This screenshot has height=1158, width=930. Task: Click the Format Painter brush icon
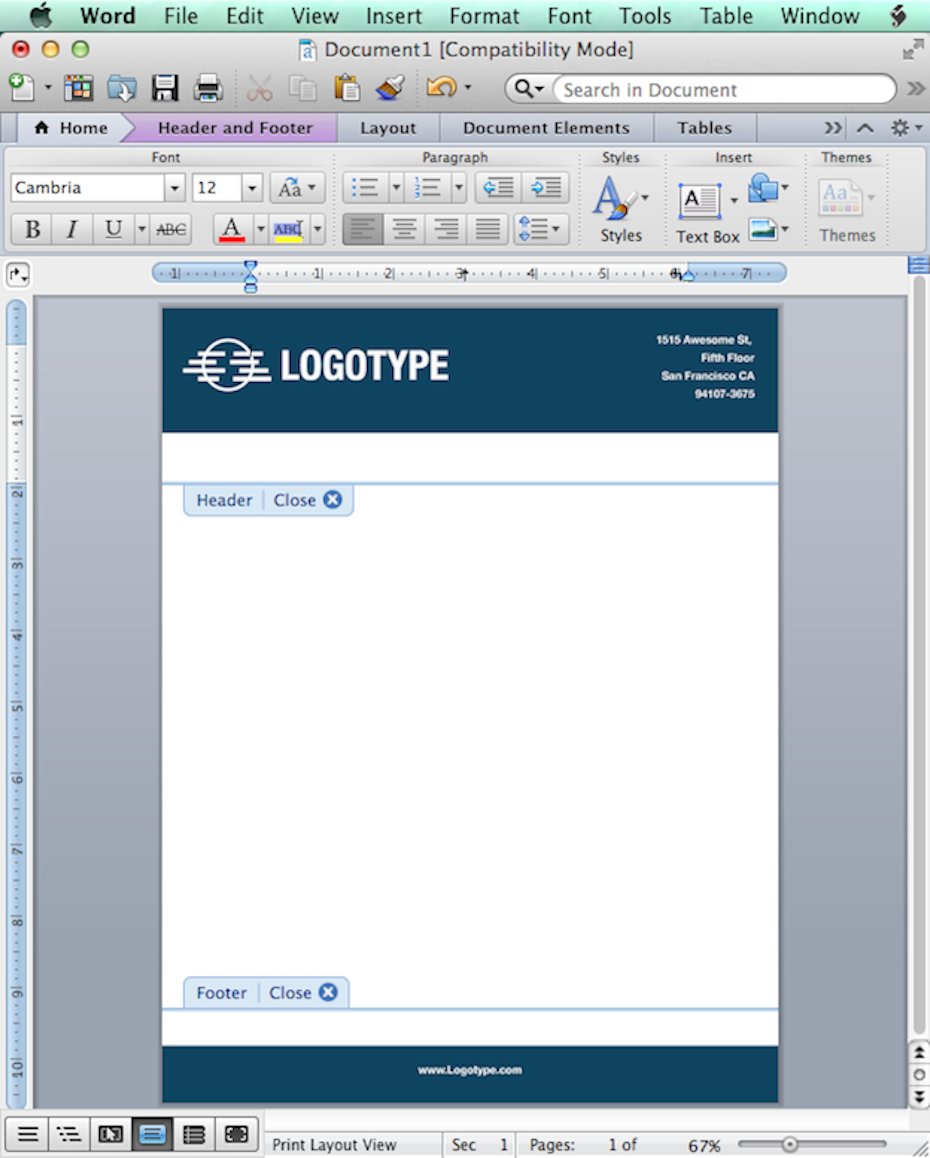click(389, 89)
